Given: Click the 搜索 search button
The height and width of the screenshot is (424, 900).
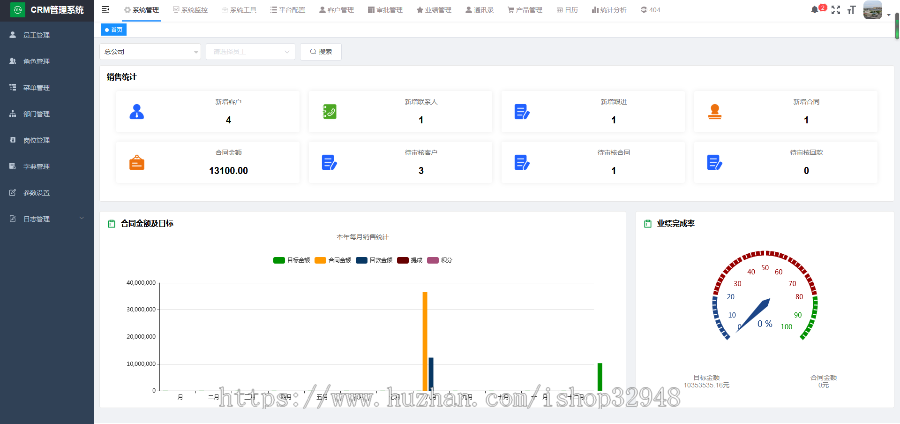Looking at the screenshot, I should coord(321,51).
